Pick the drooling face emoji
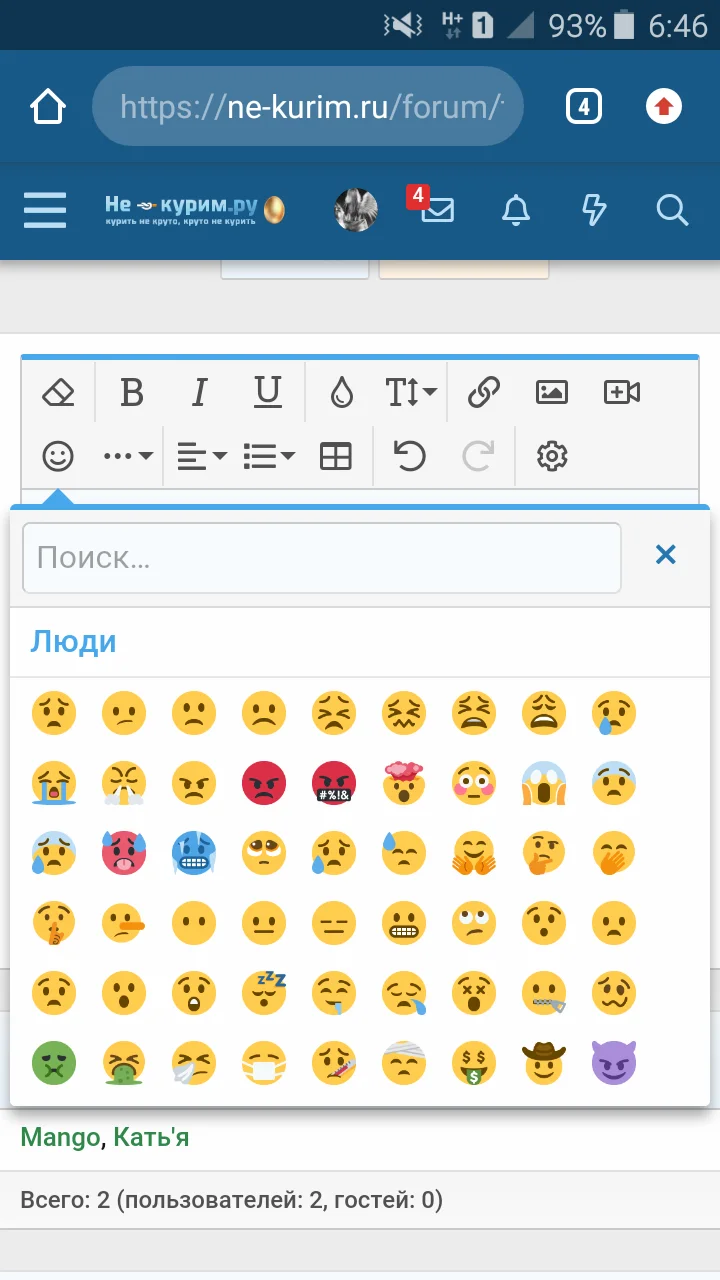The height and width of the screenshot is (1280, 720). tap(334, 993)
